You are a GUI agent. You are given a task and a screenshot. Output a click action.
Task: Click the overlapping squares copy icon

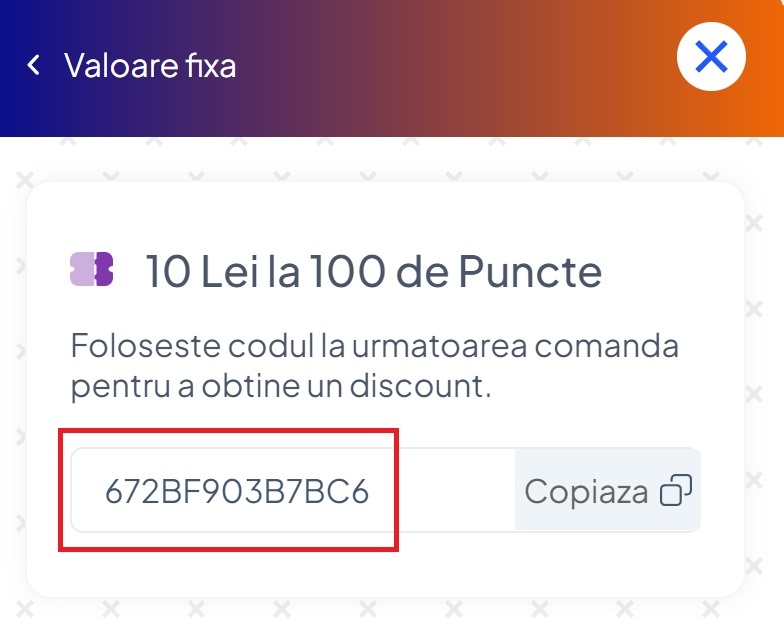[x=676, y=490]
